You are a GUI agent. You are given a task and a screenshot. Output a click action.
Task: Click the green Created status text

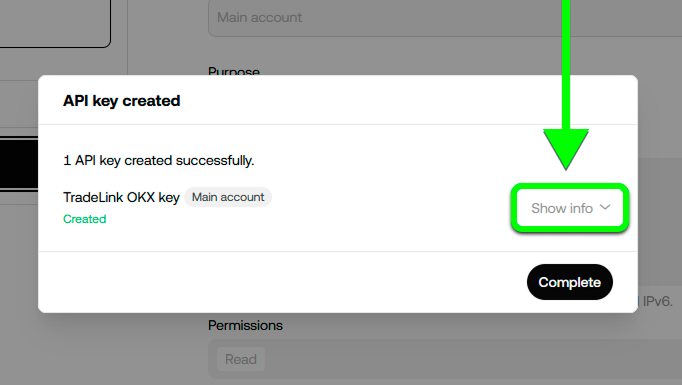[84, 219]
